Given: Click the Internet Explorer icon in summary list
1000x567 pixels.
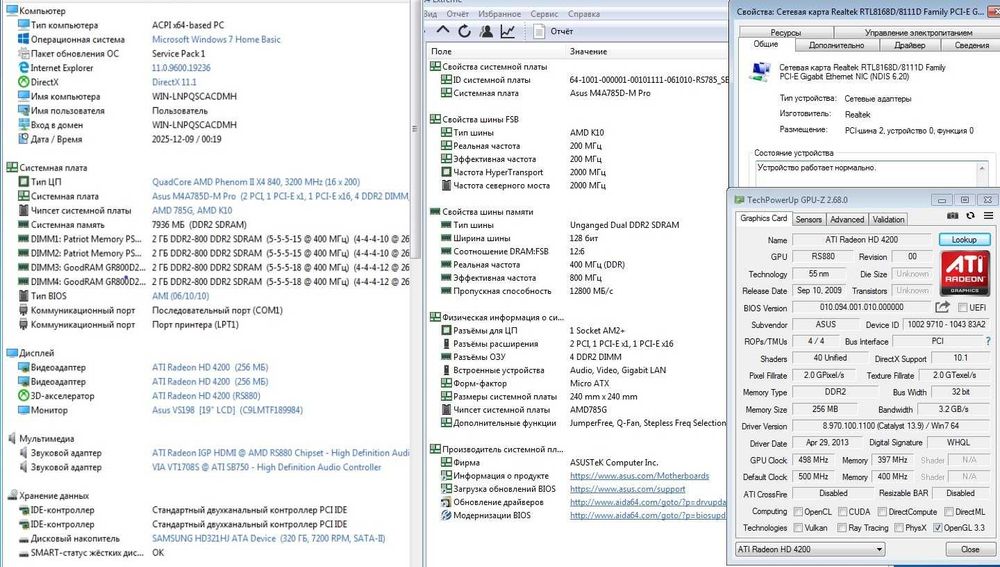Looking at the screenshot, I should click(24, 68).
